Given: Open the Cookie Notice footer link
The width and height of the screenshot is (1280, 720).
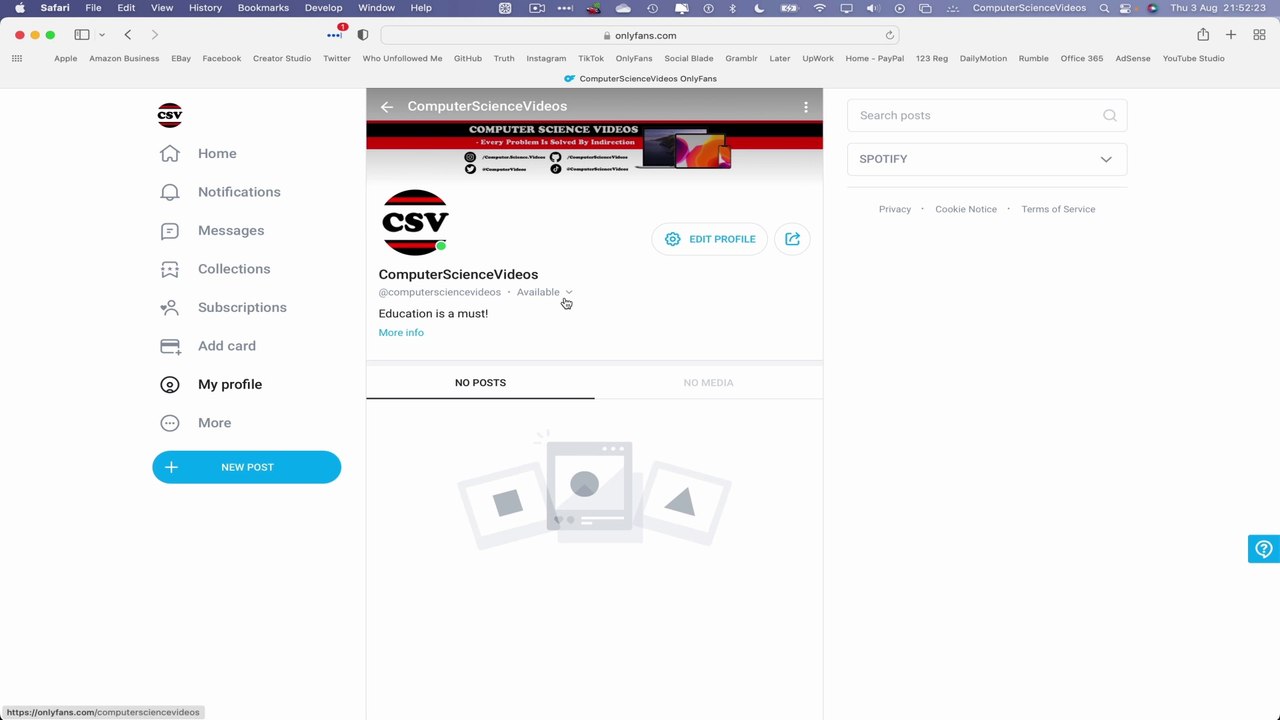Looking at the screenshot, I should (x=966, y=209).
